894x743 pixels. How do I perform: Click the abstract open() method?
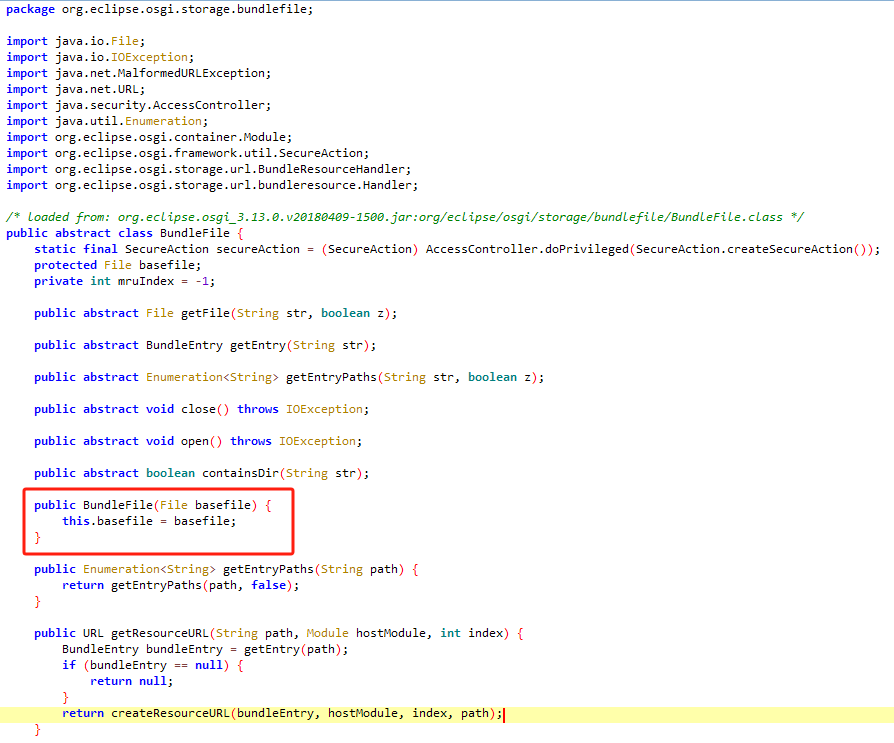coord(198,440)
